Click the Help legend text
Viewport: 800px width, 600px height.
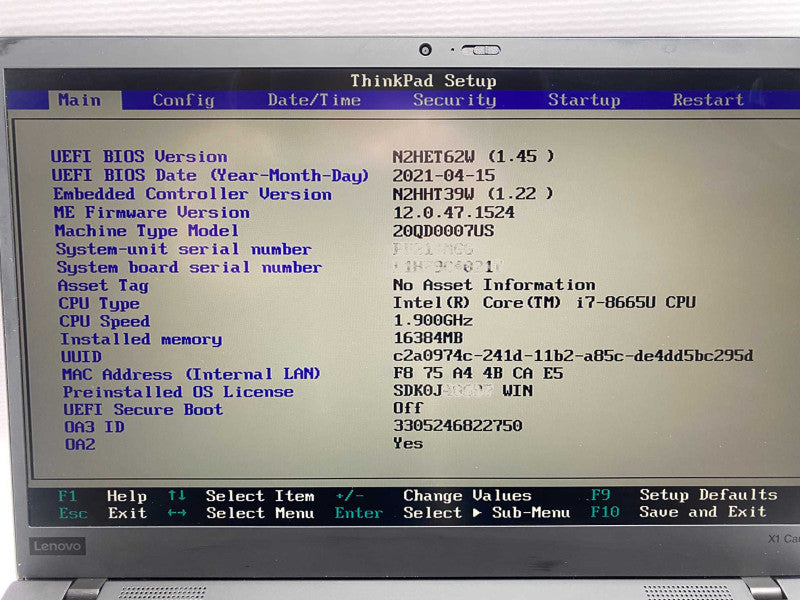click(x=127, y=496)
